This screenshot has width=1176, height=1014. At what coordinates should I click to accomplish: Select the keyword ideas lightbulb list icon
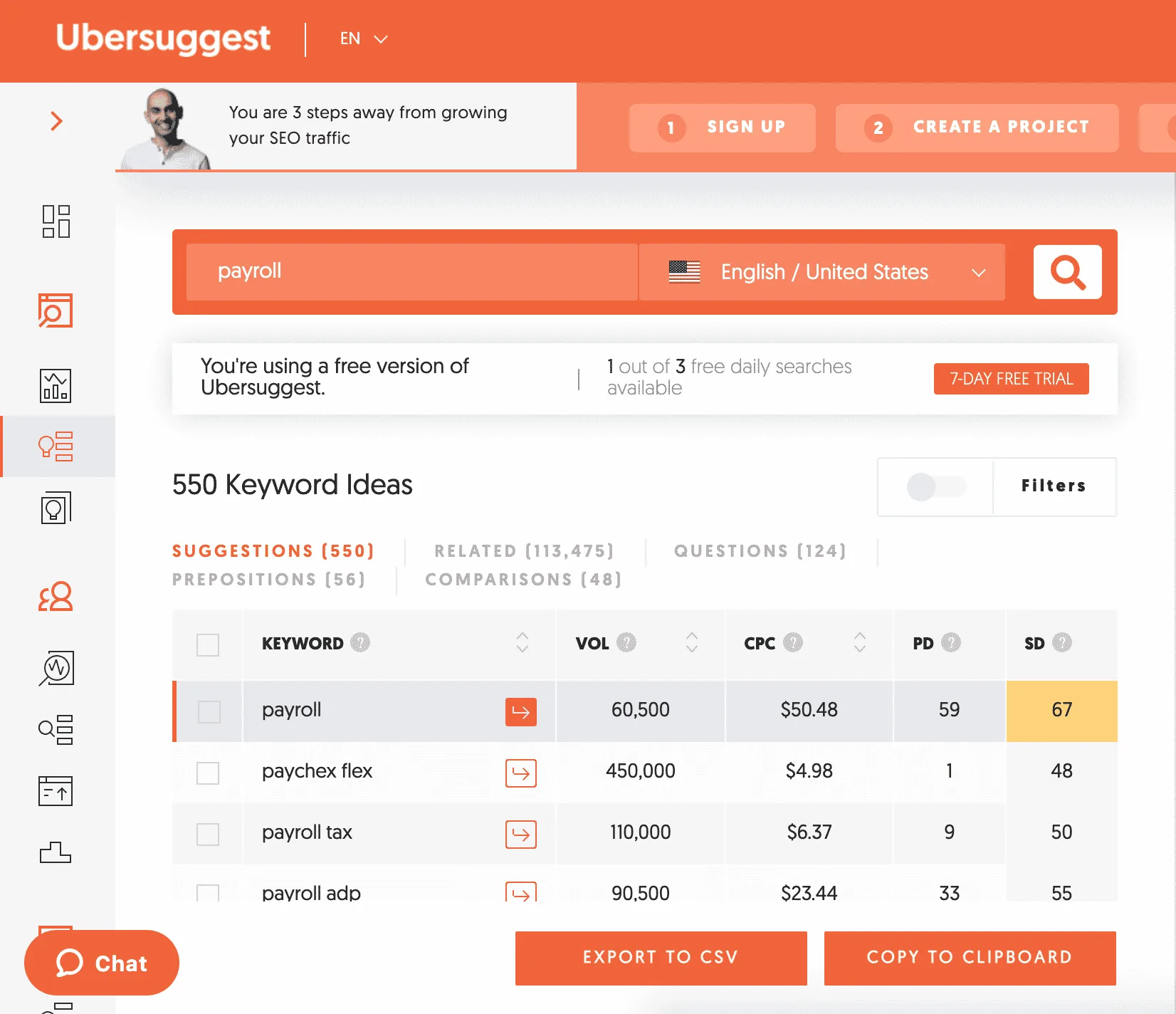[x=56, y=446]
